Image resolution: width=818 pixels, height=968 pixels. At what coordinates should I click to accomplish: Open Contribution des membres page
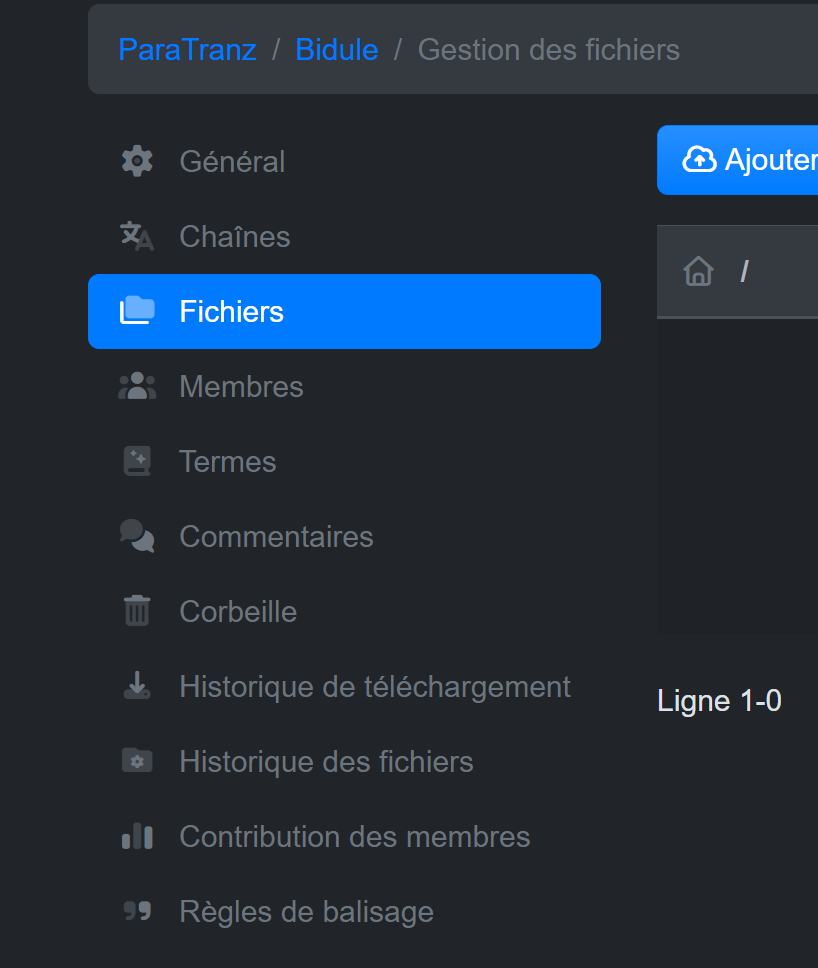(x=344, y=837)
